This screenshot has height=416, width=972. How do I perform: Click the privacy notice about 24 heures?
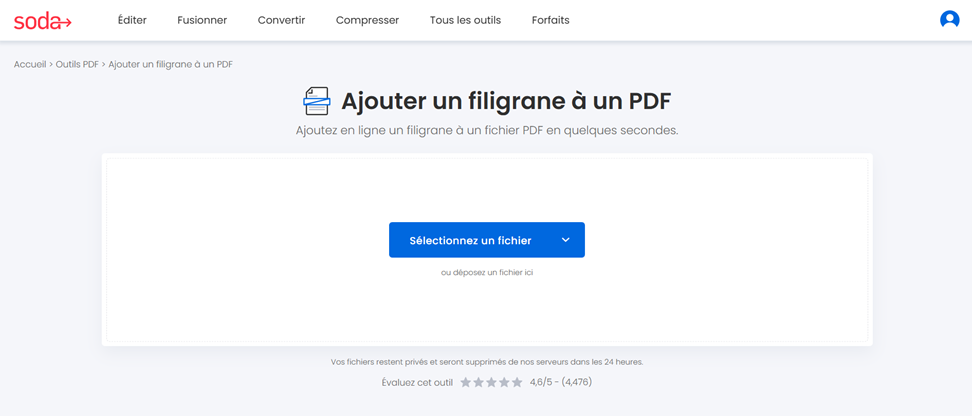coord(487,362)
